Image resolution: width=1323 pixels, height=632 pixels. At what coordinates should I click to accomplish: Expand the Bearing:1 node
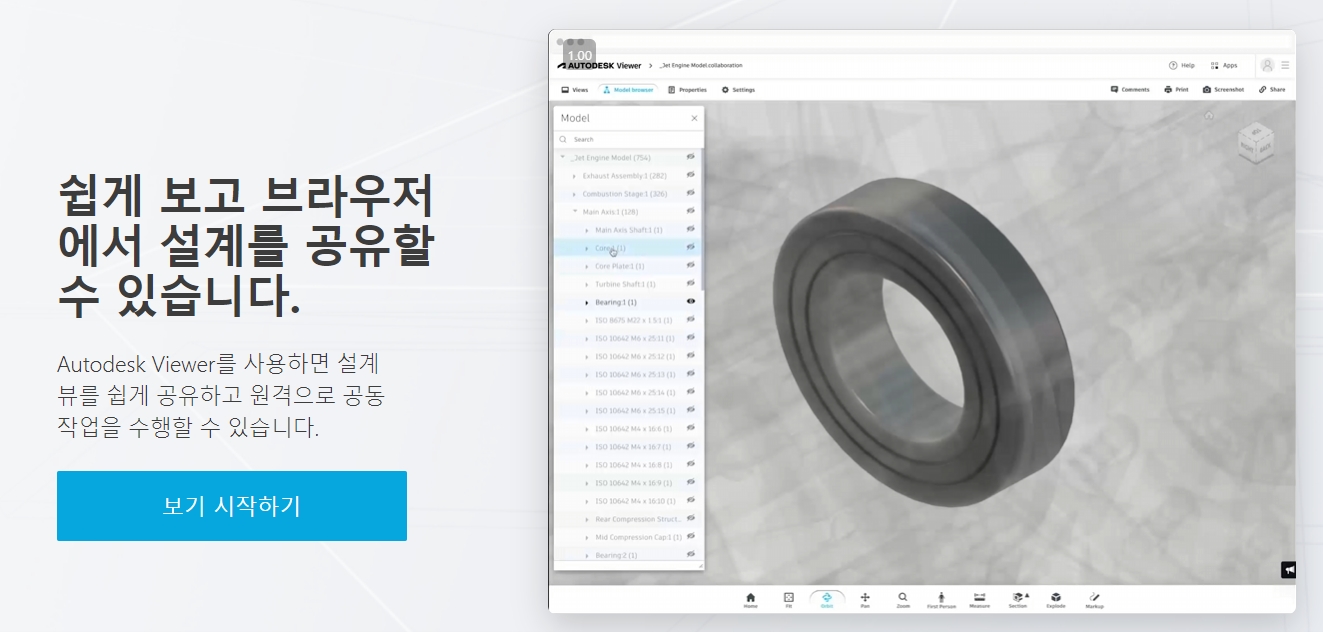(587, 302)
